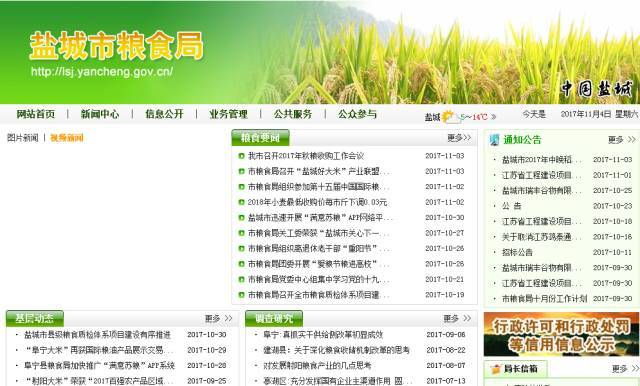Open news 市粮食局召开“盐城好大米”产业联盟
The width and height of the screenshot is (640, 386).
(x=318, y=171)
